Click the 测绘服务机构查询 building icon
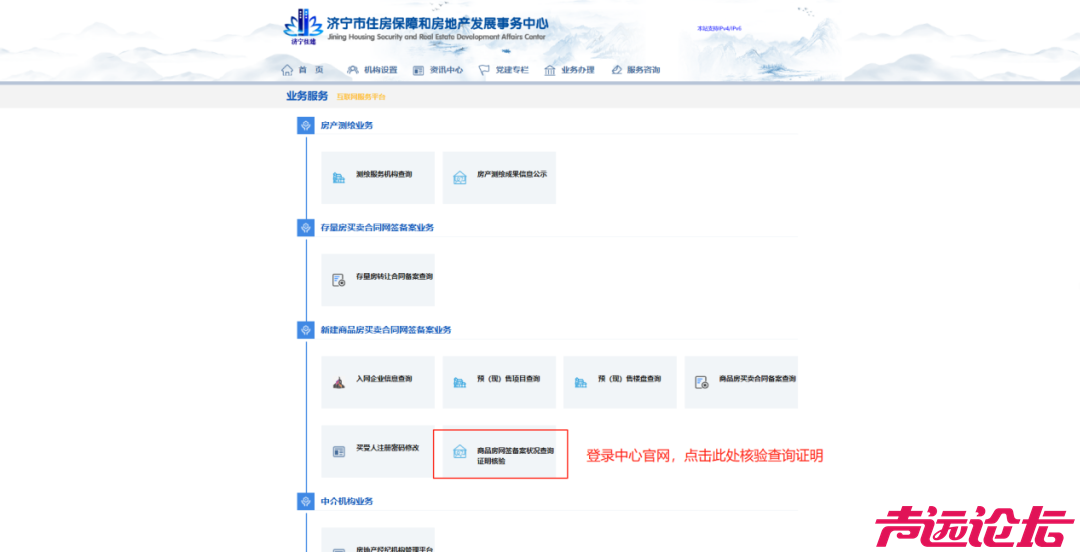 [339, 178]
